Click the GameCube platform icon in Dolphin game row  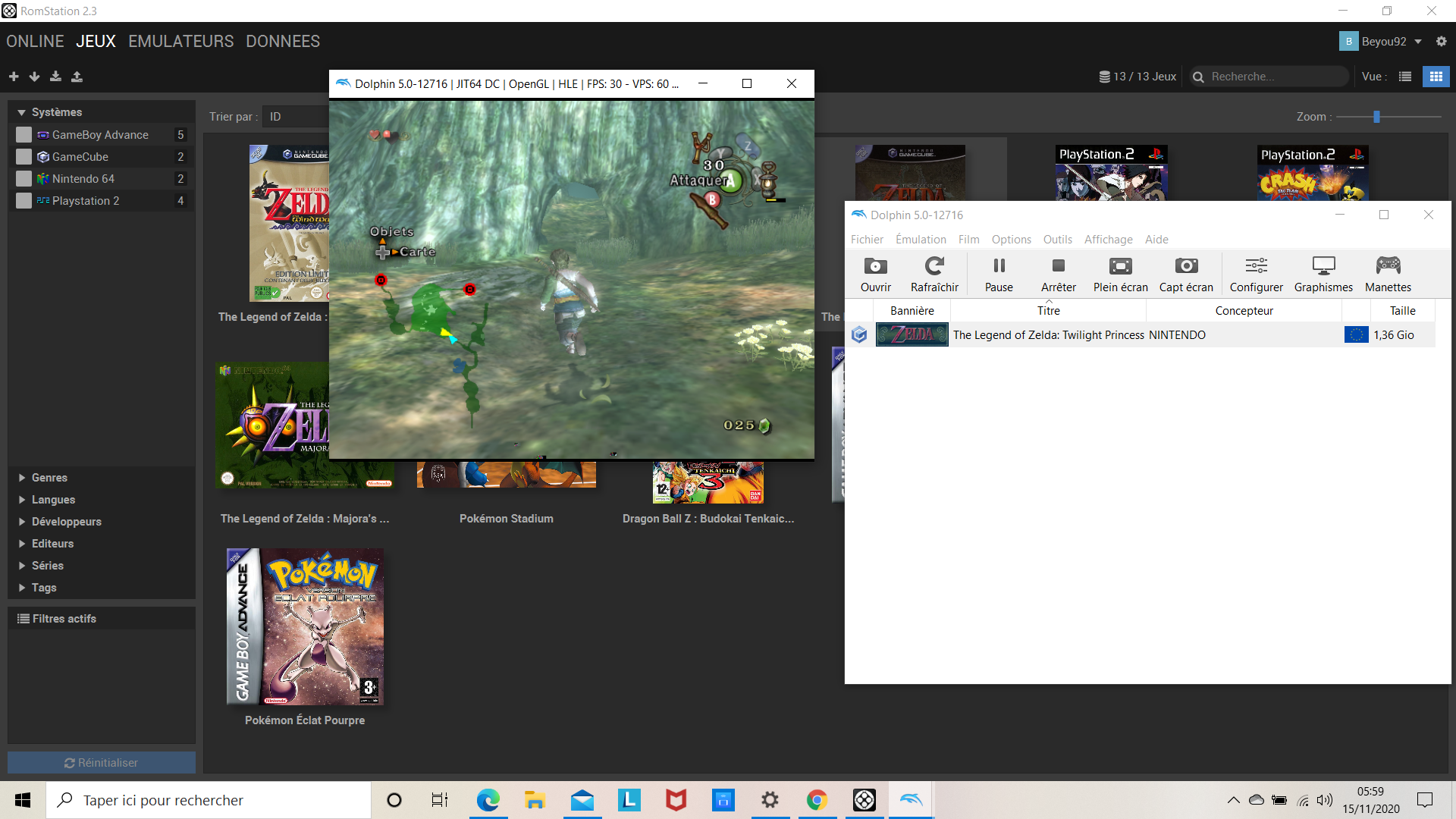pos(859,334)
